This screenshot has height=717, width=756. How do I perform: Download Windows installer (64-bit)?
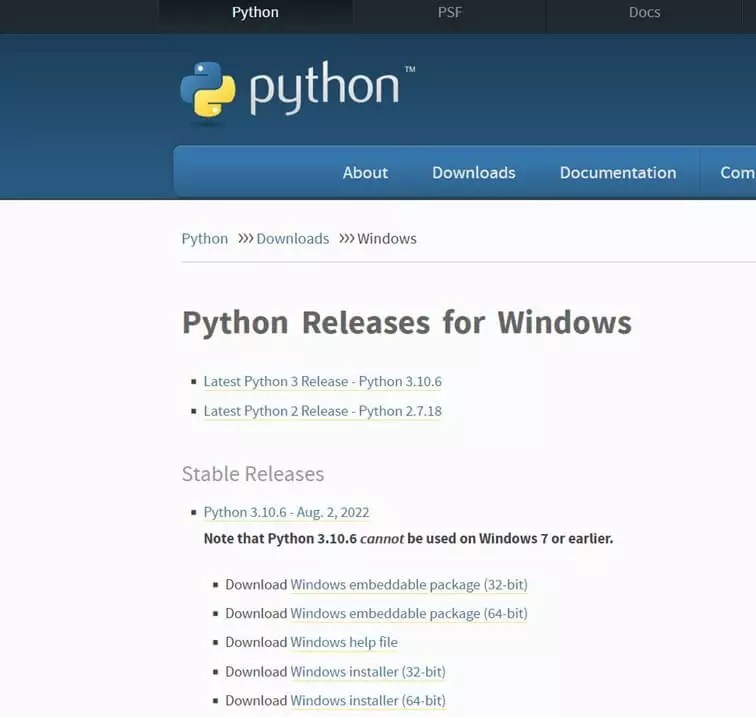(x=368, y=701)
